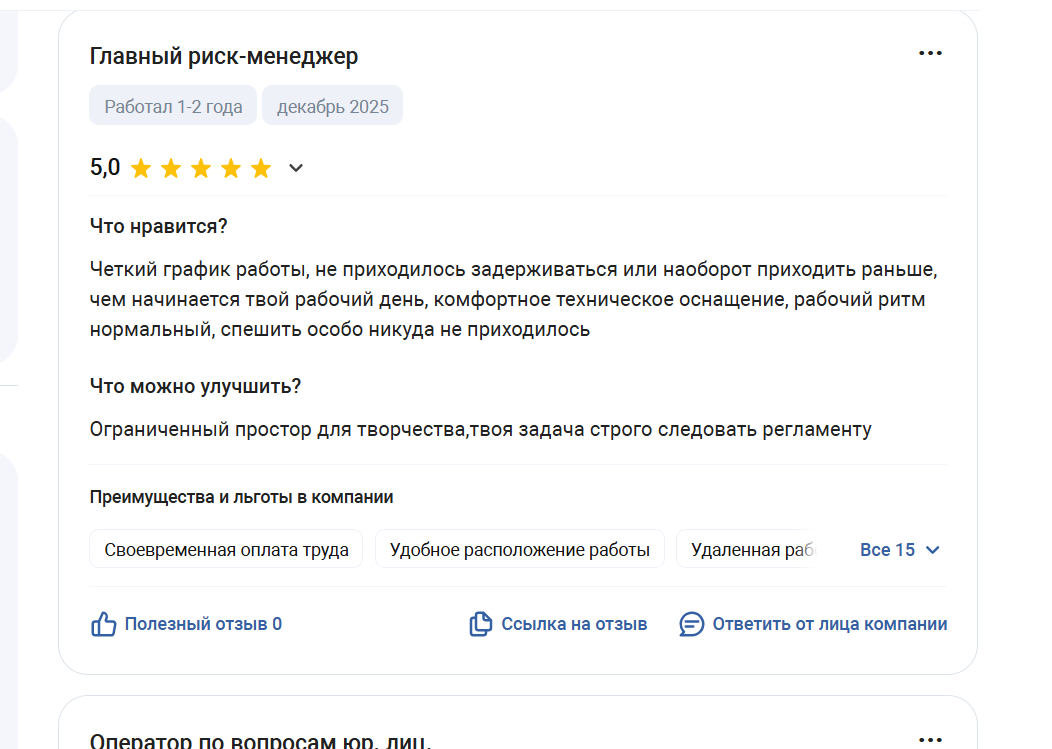This screenshot has width=1052, height=749.
Task: Click the Ссылка на отзыв link text
Action: [574, 624]
